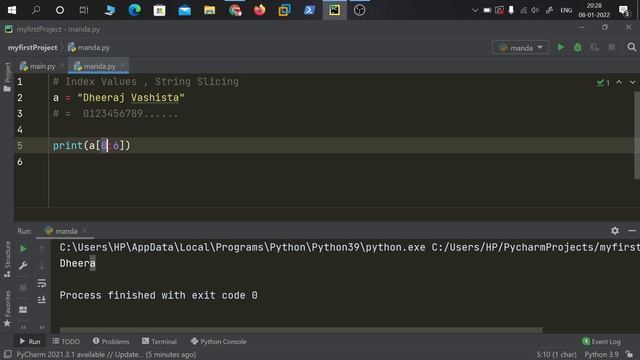This screenshot has height=360, width=640.
Task: Go to previous highlighted problem arrow
Action: (x=619, y=82)
